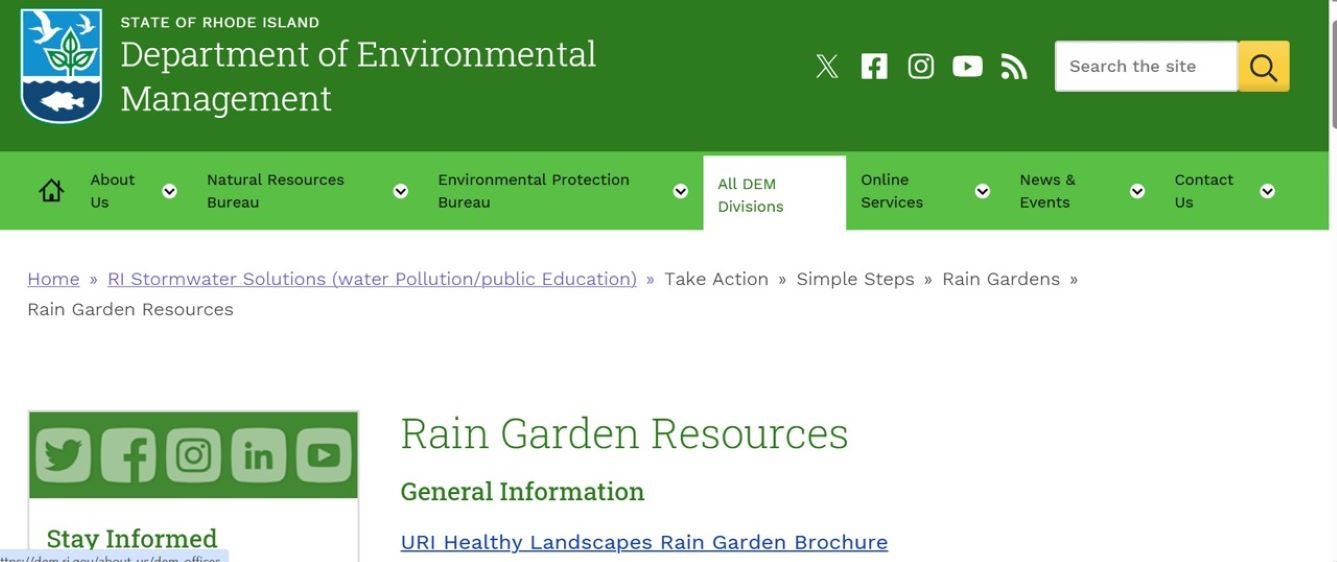Open the sidebar Twitter bird icon
This screenshot has width=1337, height=562.
63,456
